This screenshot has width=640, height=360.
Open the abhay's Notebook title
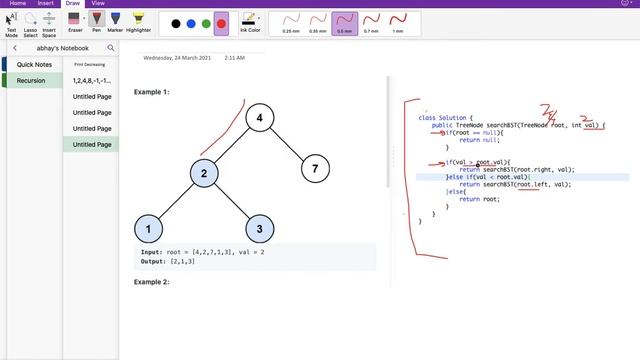click(62, 48)
